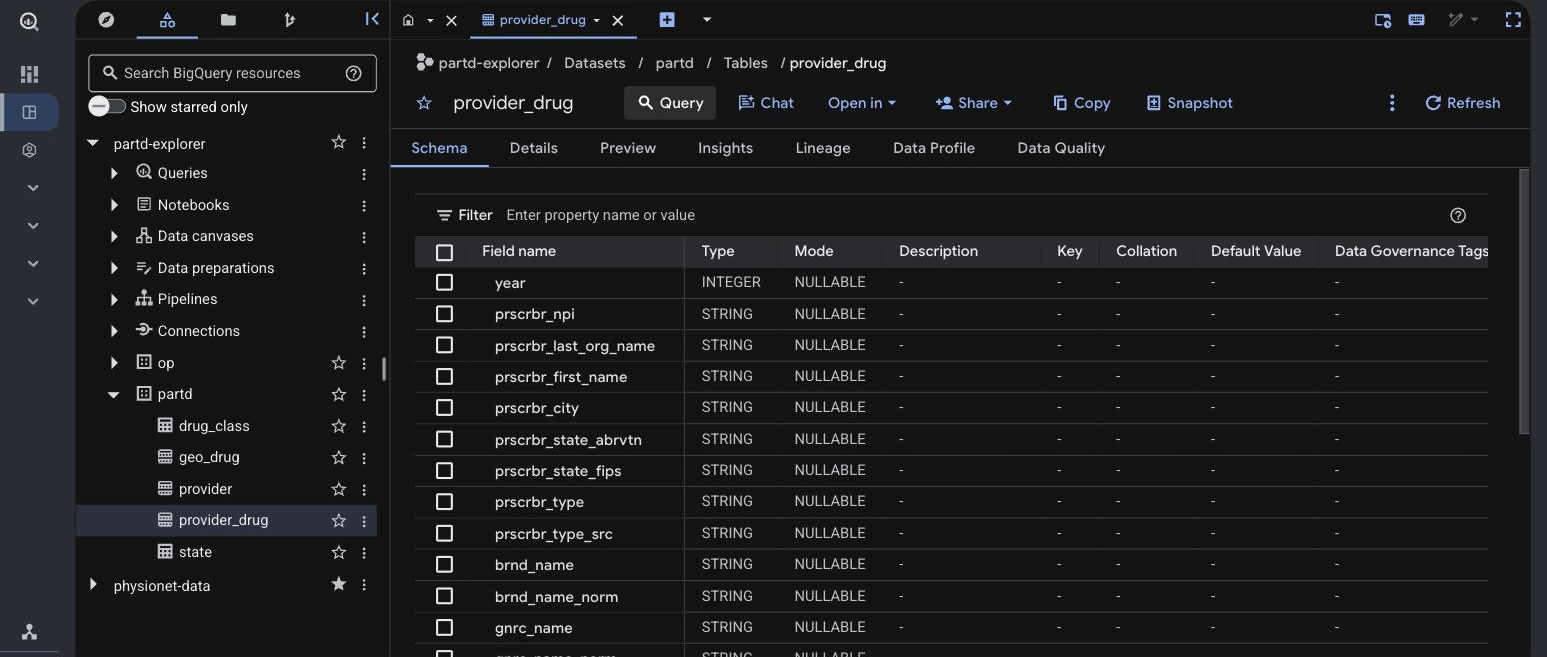Viewport: 1547px width, 657px height.
Task: Star the drug_class table
Action: coord(339,426)
